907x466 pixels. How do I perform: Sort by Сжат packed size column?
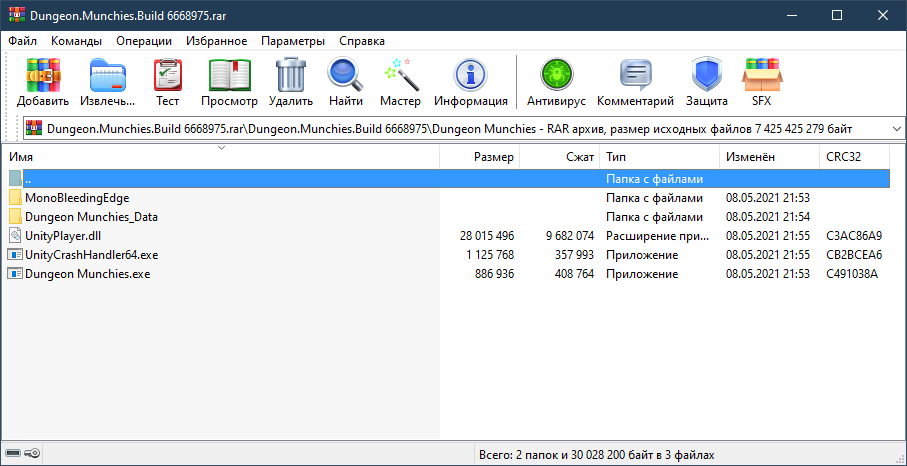point(560,157)
